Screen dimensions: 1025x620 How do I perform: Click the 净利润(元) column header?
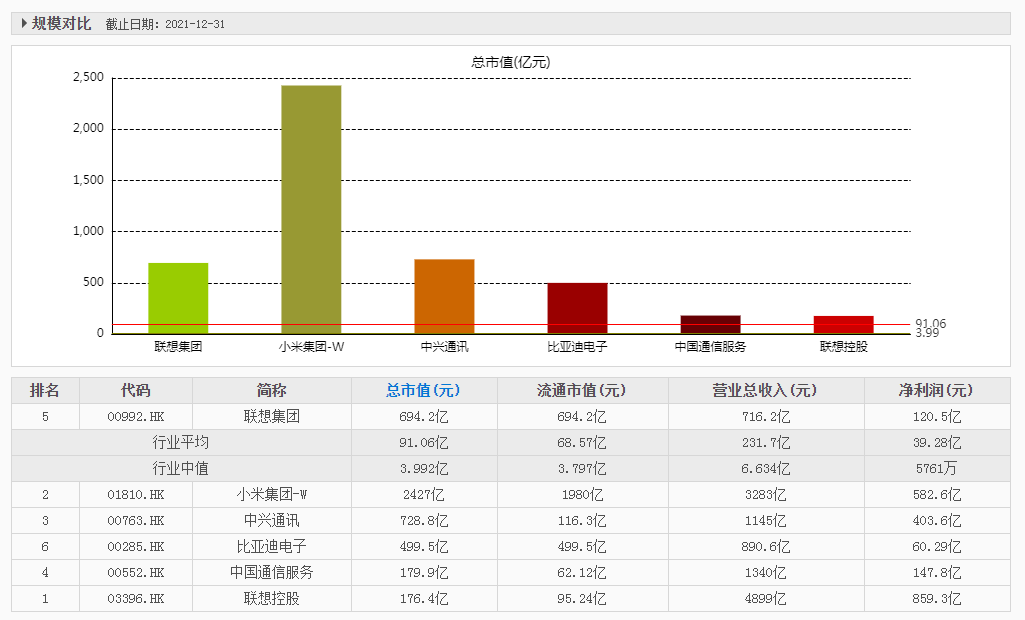click(936, 390)
